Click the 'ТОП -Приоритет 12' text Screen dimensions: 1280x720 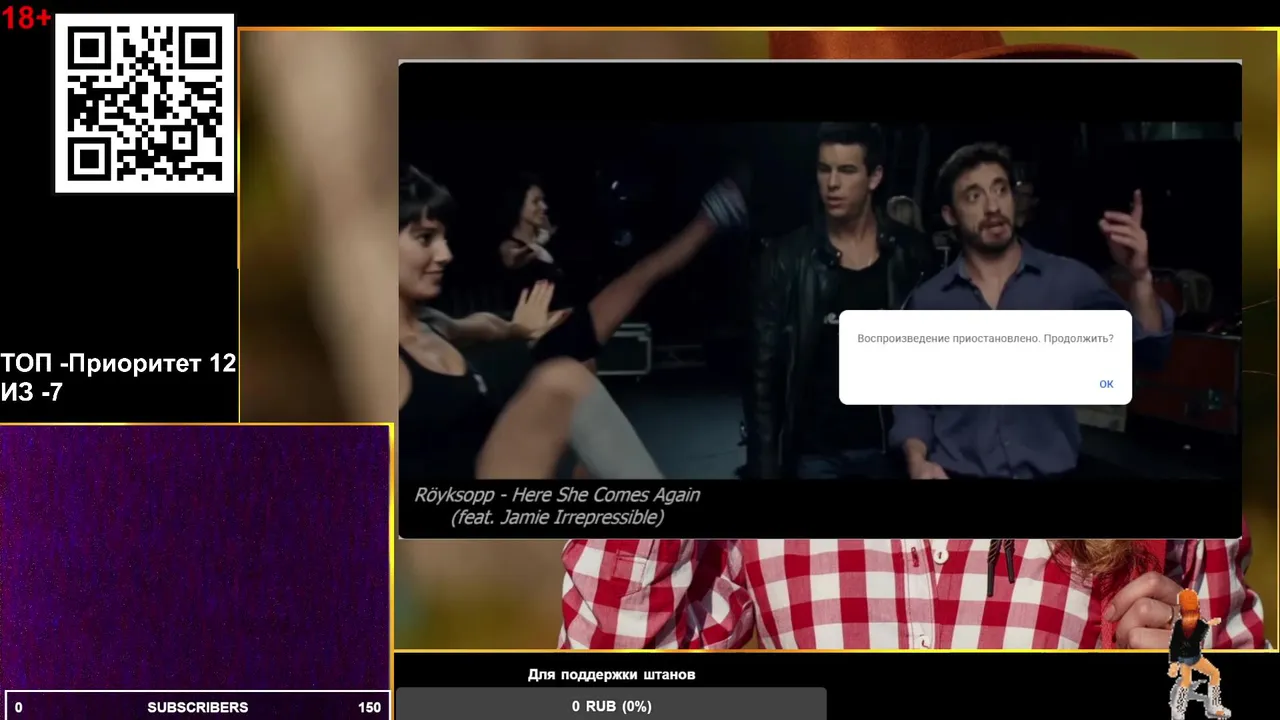click(118, 363)
